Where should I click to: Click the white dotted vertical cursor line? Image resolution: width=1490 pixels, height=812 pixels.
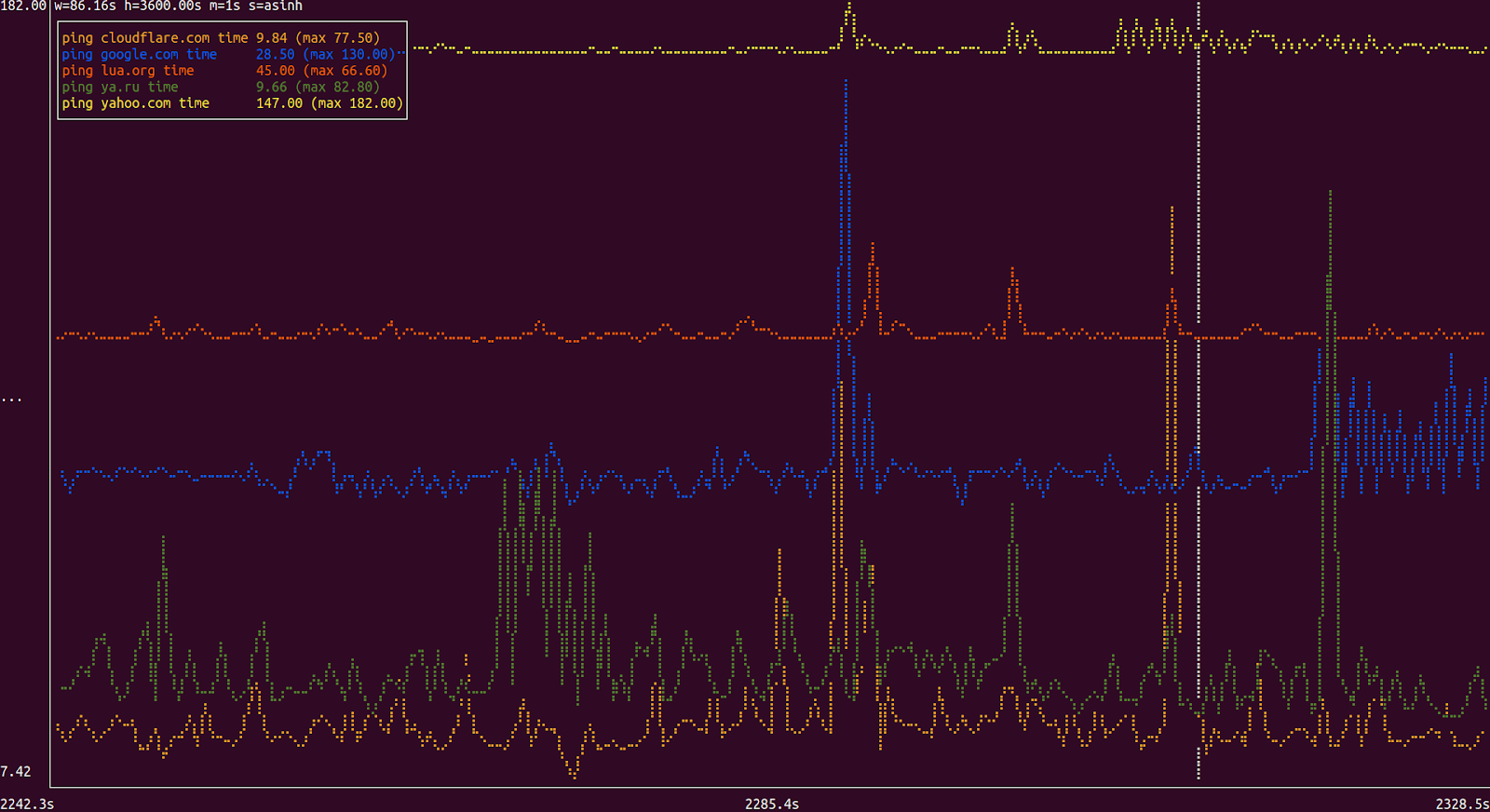1199,391
